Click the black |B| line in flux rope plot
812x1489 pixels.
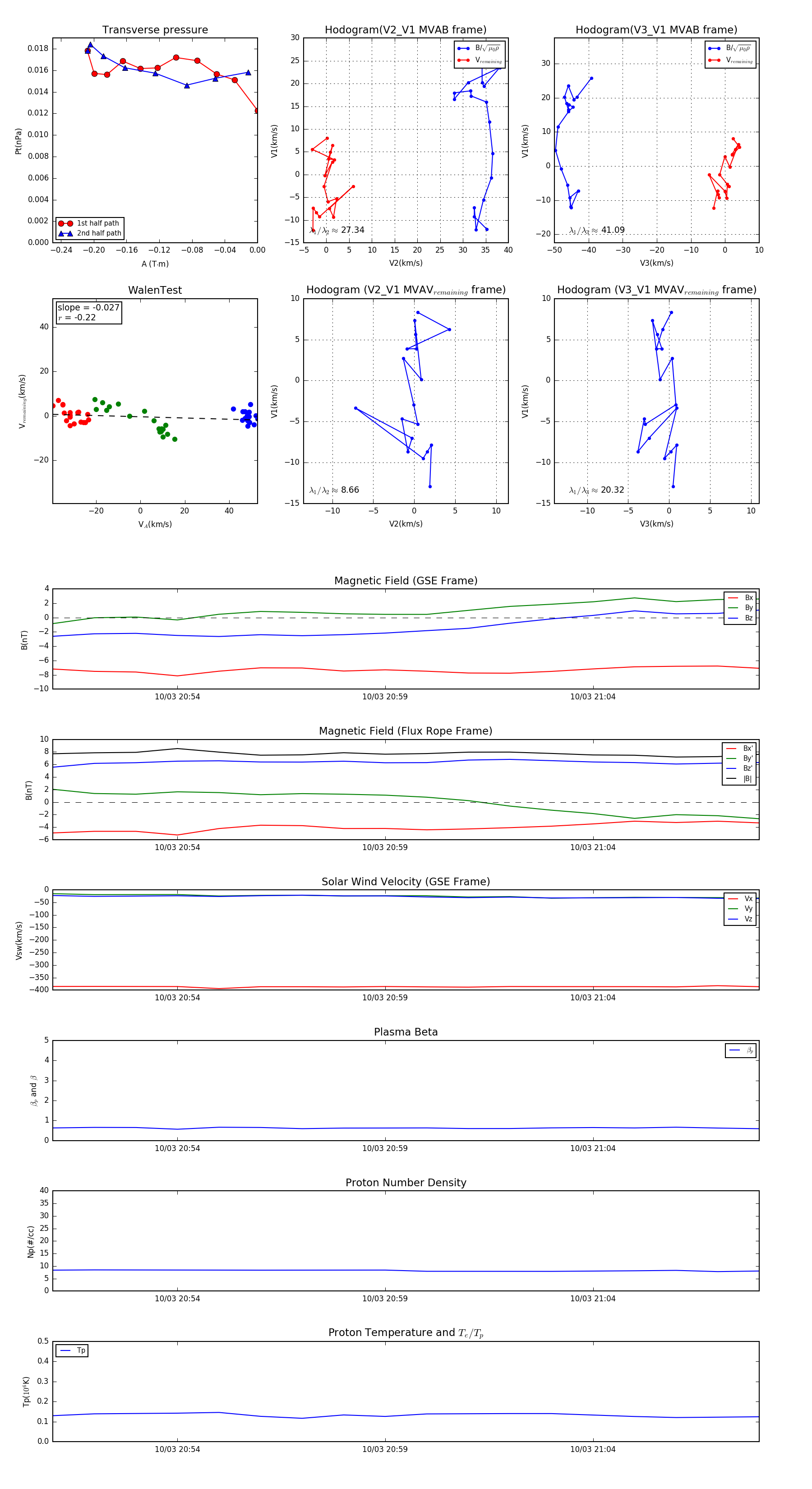coord(406,753)
